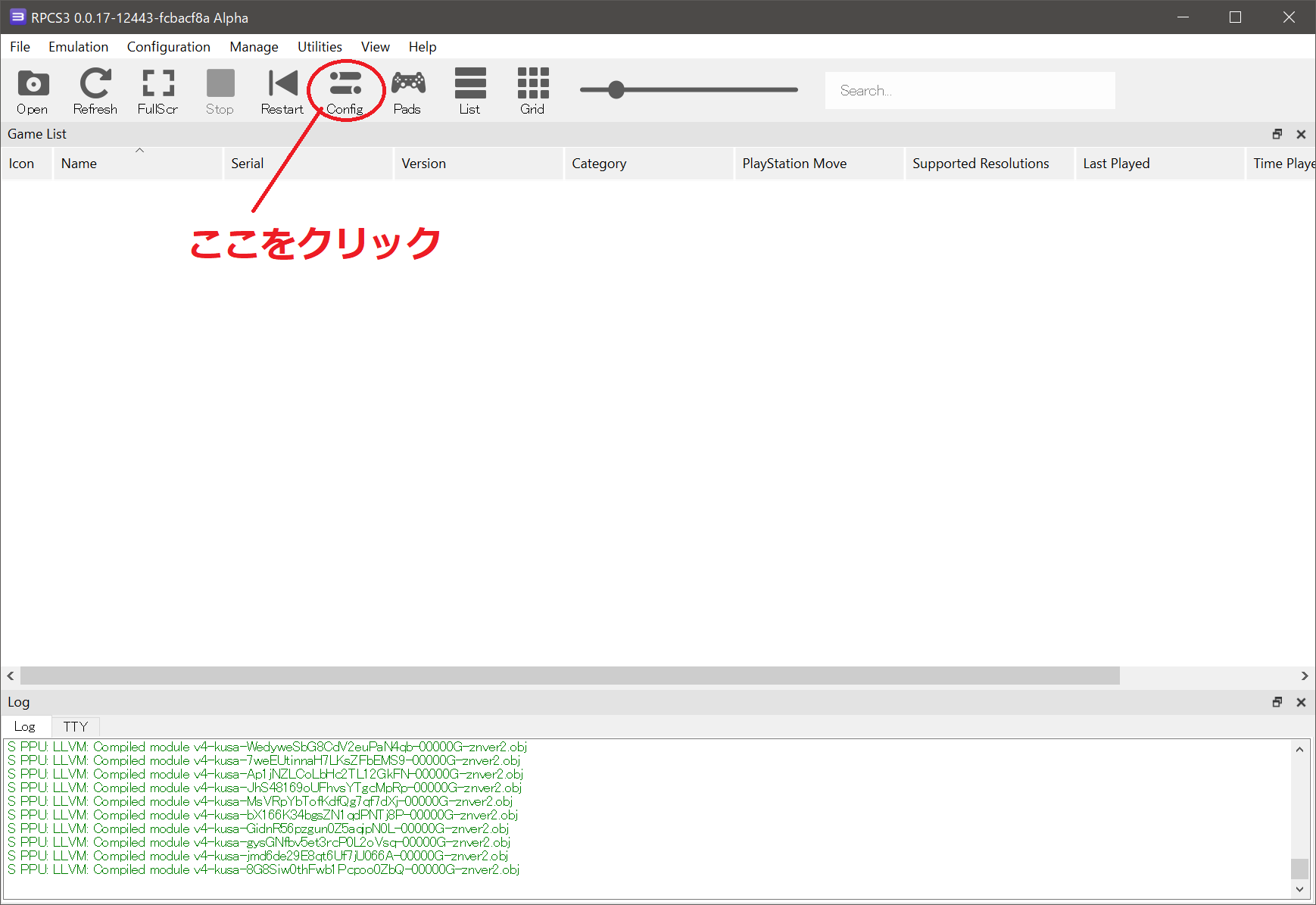Open the Manage menu
This screenshot has width=1316, height=905.
[254, 47]
